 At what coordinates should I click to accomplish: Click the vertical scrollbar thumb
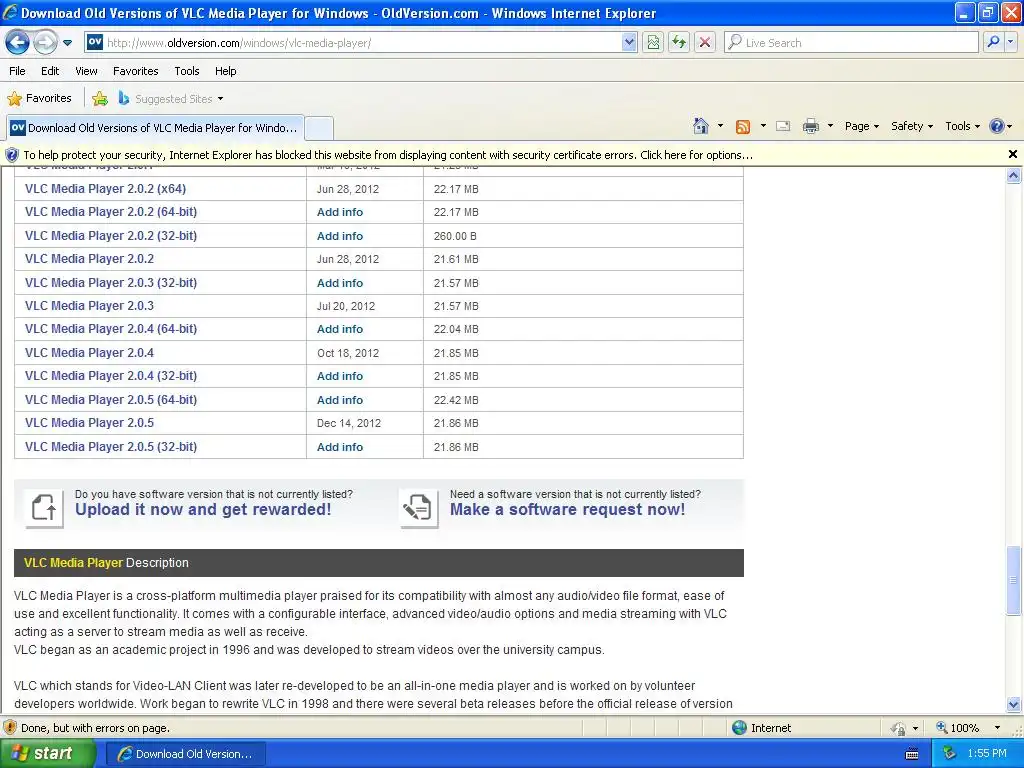click(x=1014, y=579)
